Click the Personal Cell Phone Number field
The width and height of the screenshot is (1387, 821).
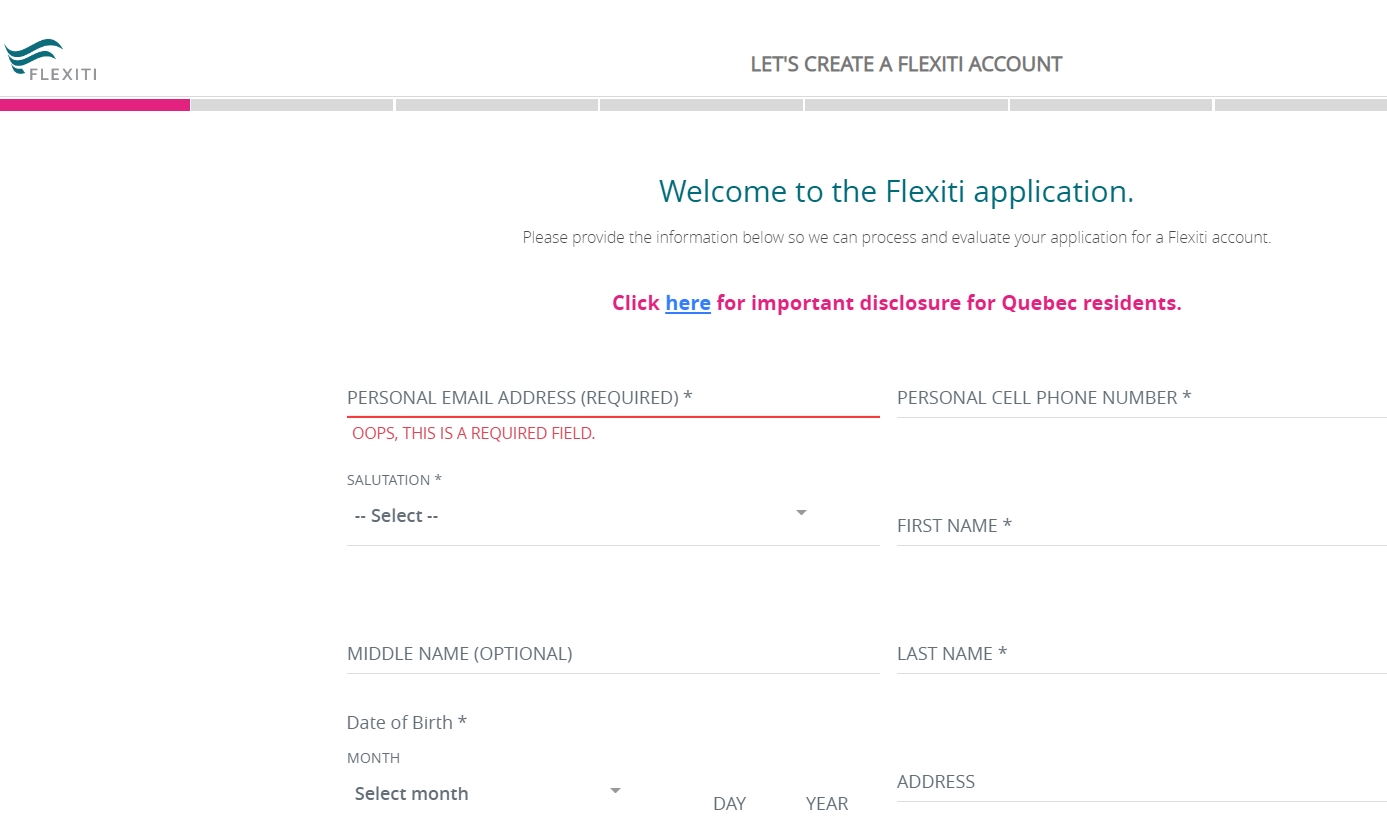coord(1142,398)
